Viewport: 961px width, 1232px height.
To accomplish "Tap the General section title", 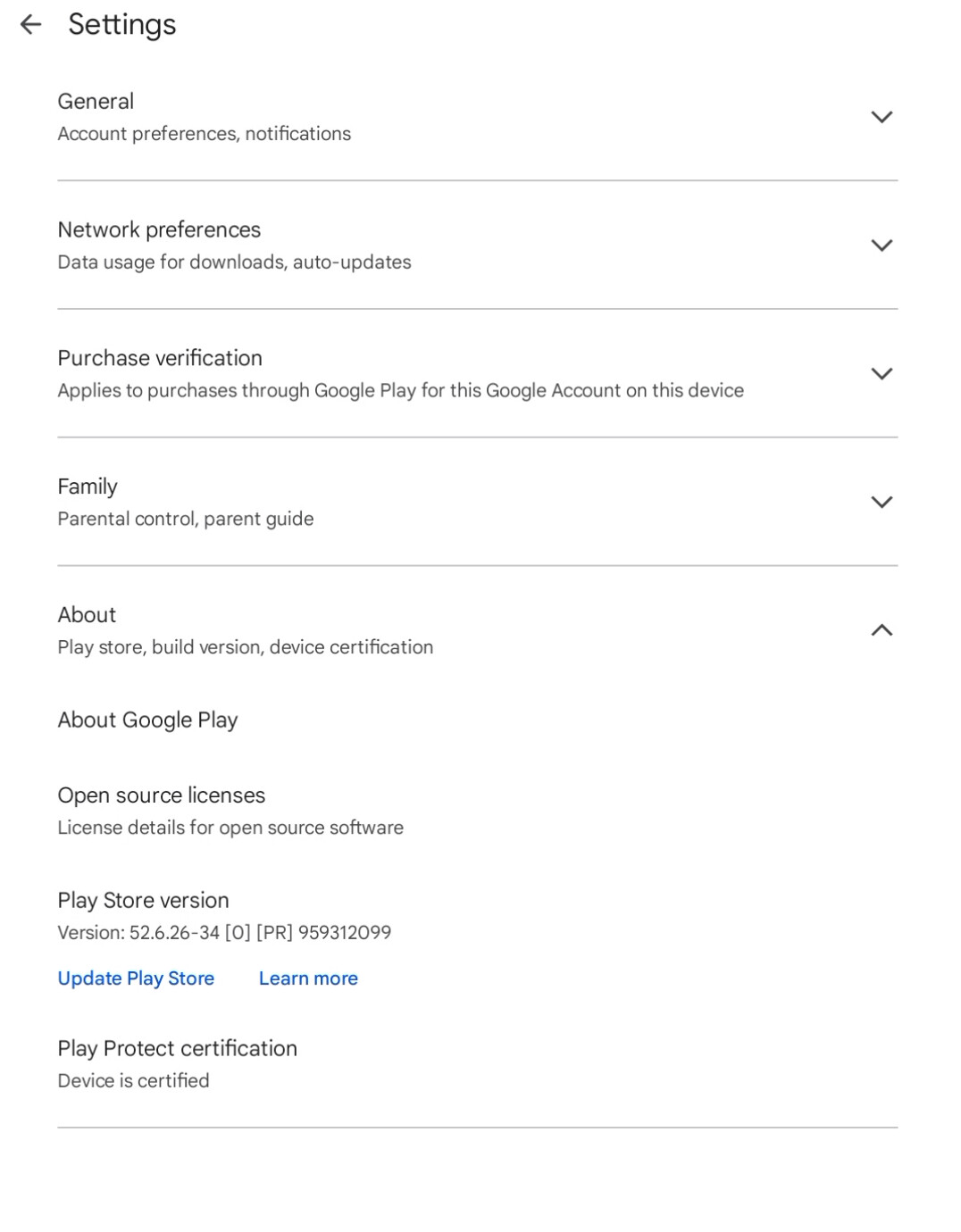I will click(96, 102).
